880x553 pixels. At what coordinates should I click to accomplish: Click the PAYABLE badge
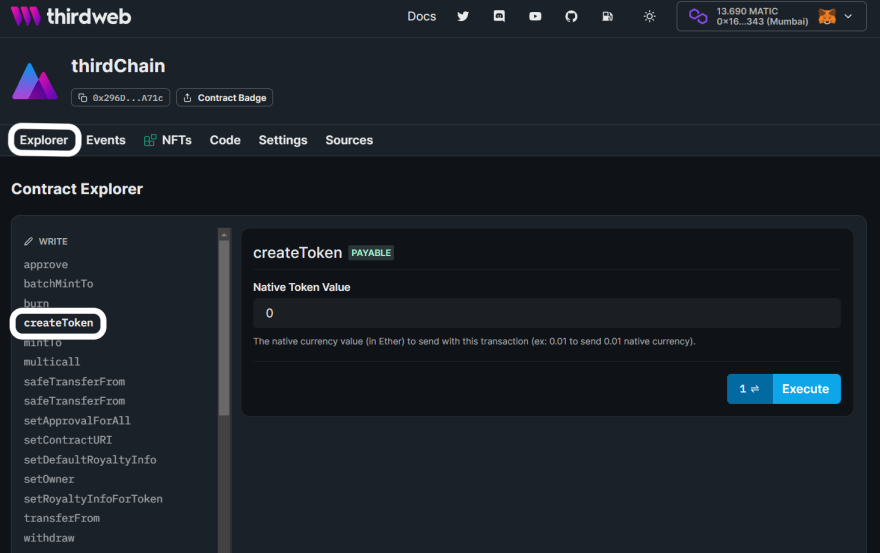371,253
